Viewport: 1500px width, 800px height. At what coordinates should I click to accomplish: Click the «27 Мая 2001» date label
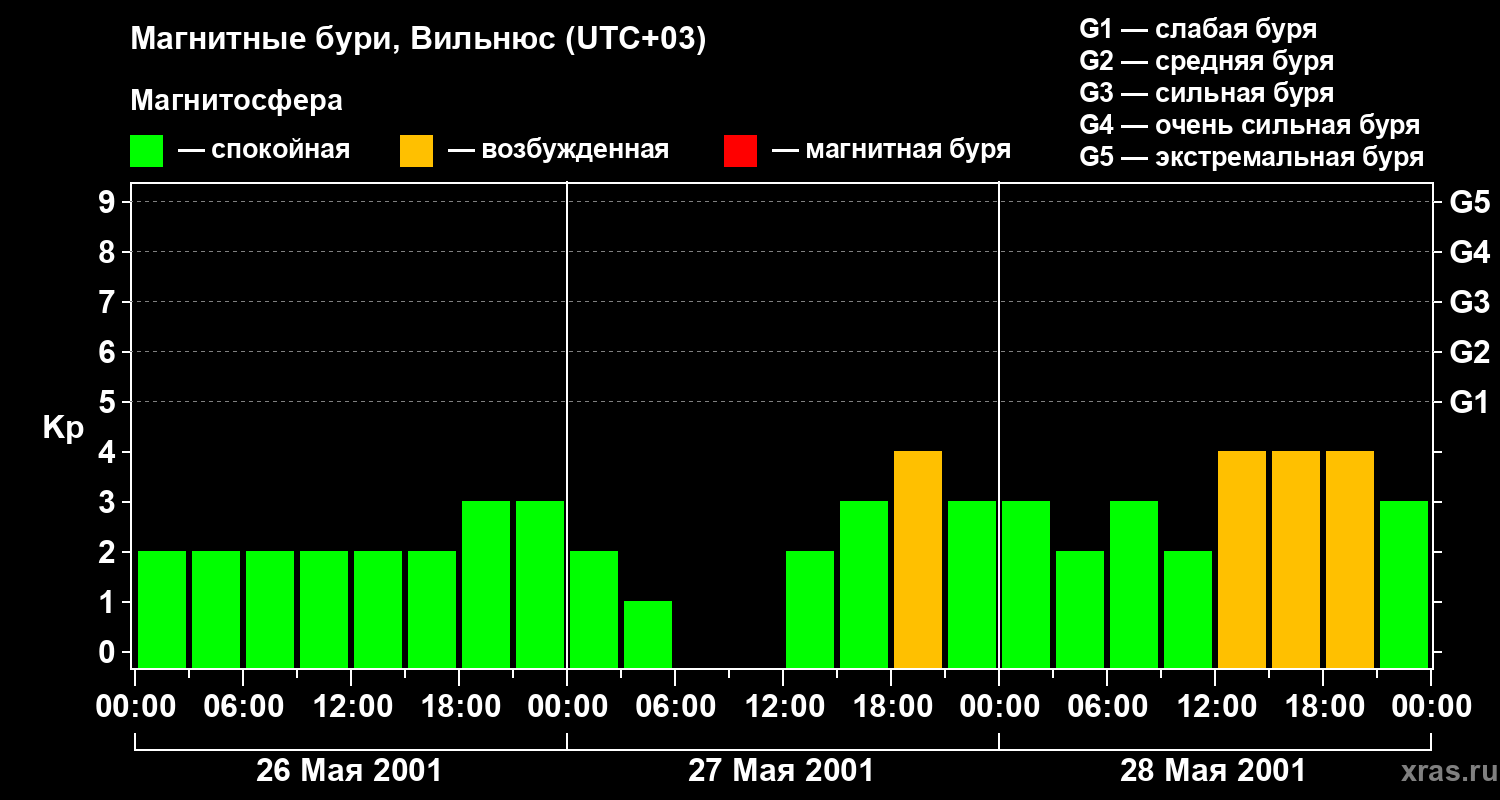coord(781,771)
